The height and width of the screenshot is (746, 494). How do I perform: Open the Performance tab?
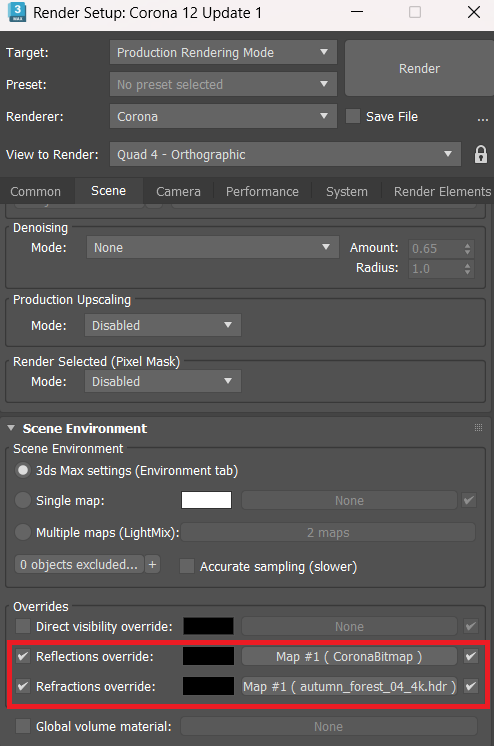[262, 191]
